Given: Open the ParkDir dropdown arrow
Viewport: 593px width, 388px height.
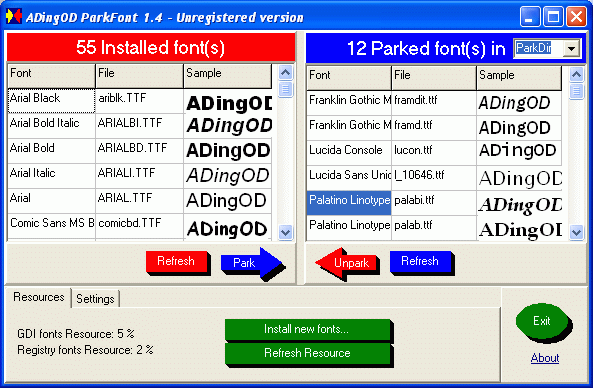Looking at the screenshot, I should 571,48.
